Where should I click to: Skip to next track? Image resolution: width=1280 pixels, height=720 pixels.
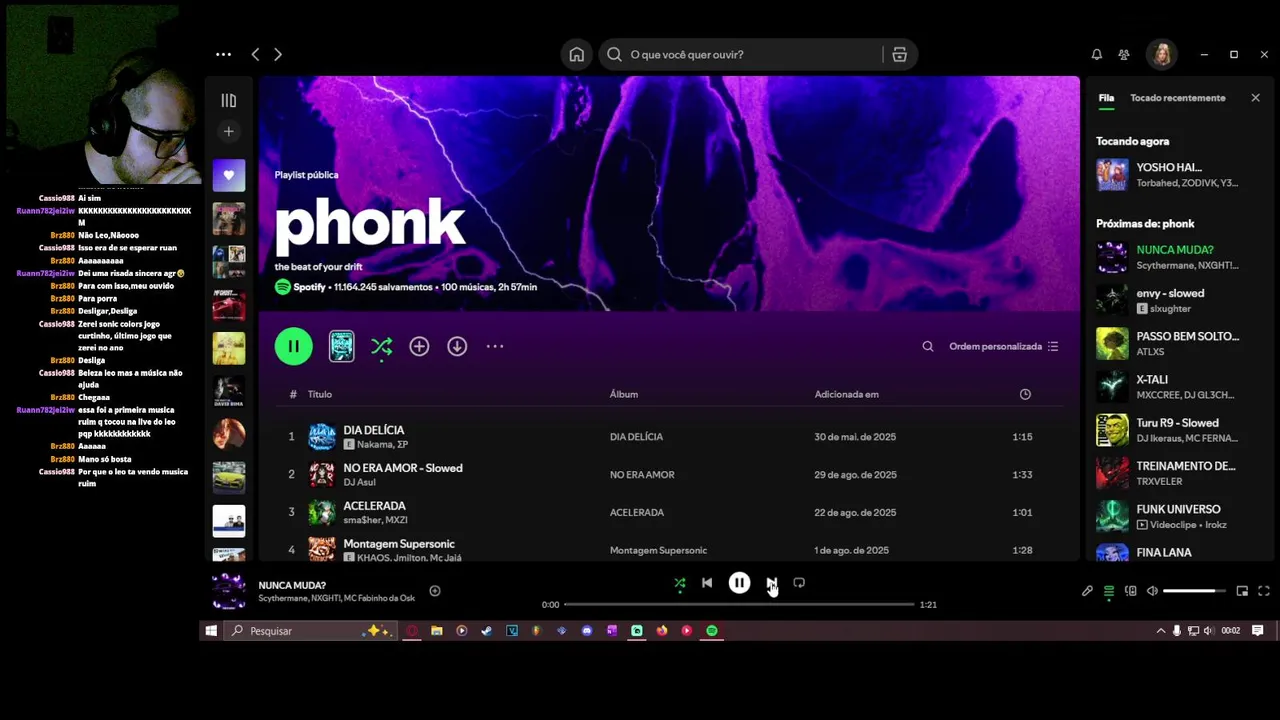[771, 583]
